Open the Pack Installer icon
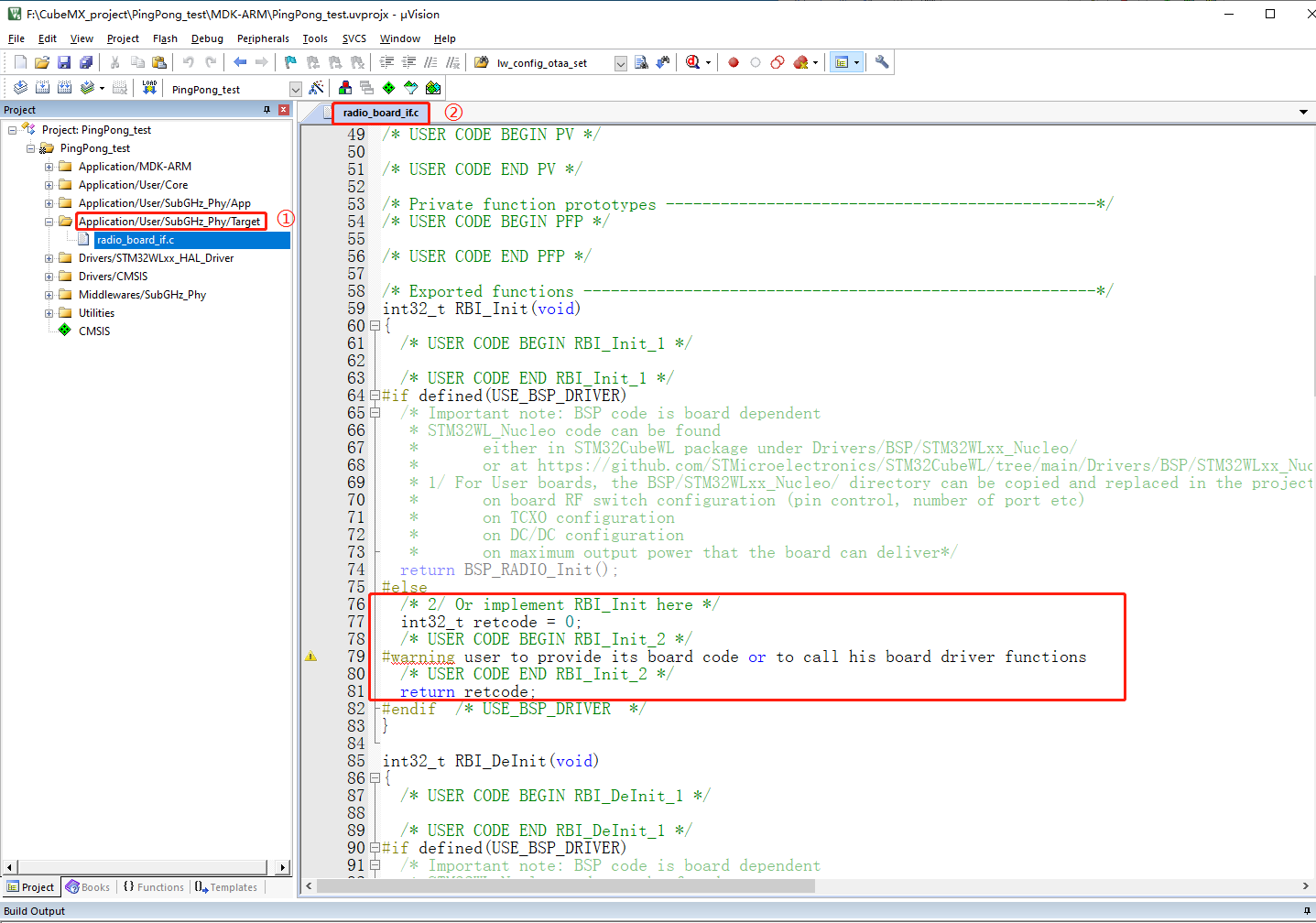This screenshot has height=923, width=1316. click(x=433, y=88)
